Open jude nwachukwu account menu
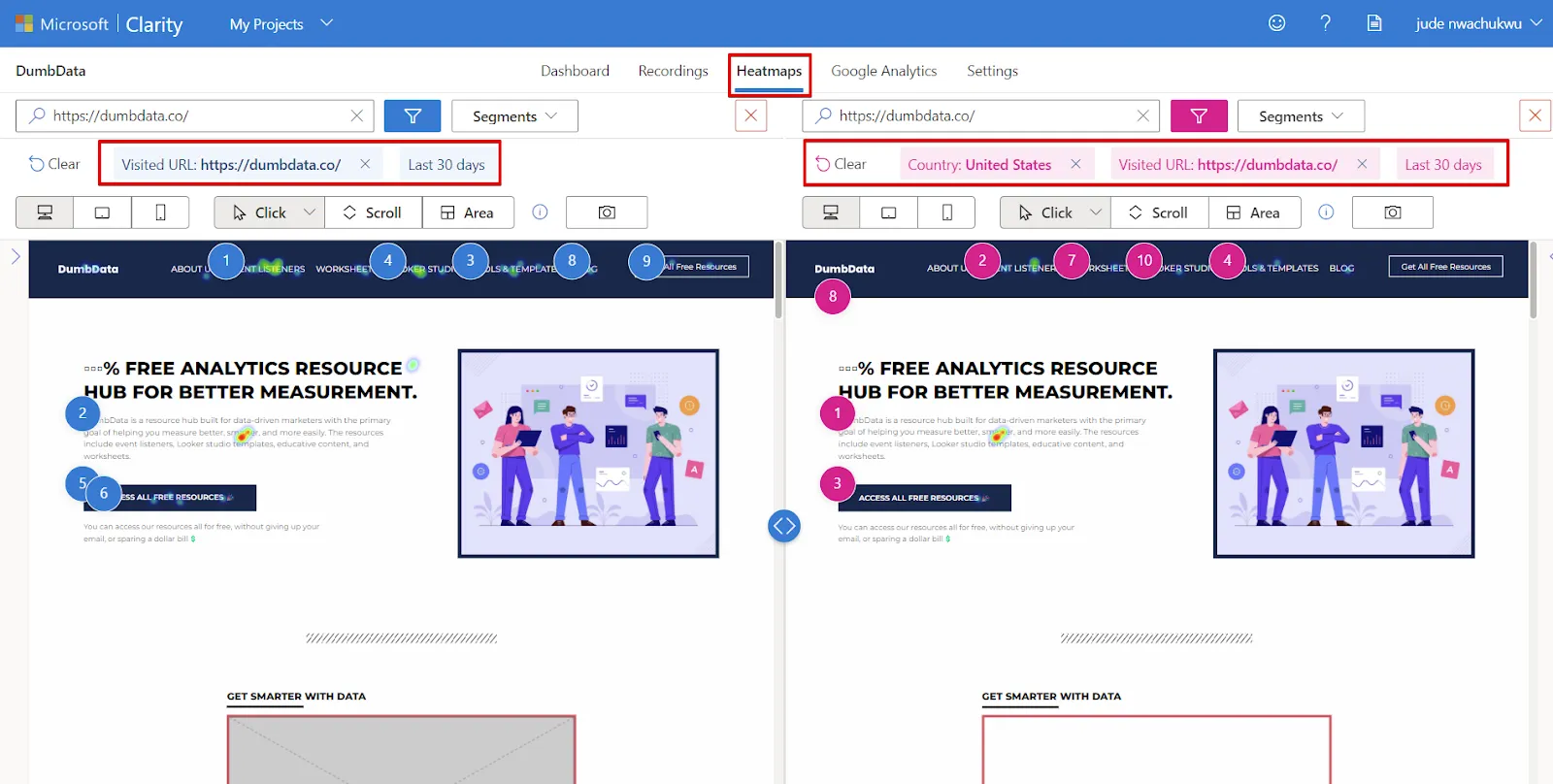The width and height of the screenshot is (1553, 784). 1478,23
